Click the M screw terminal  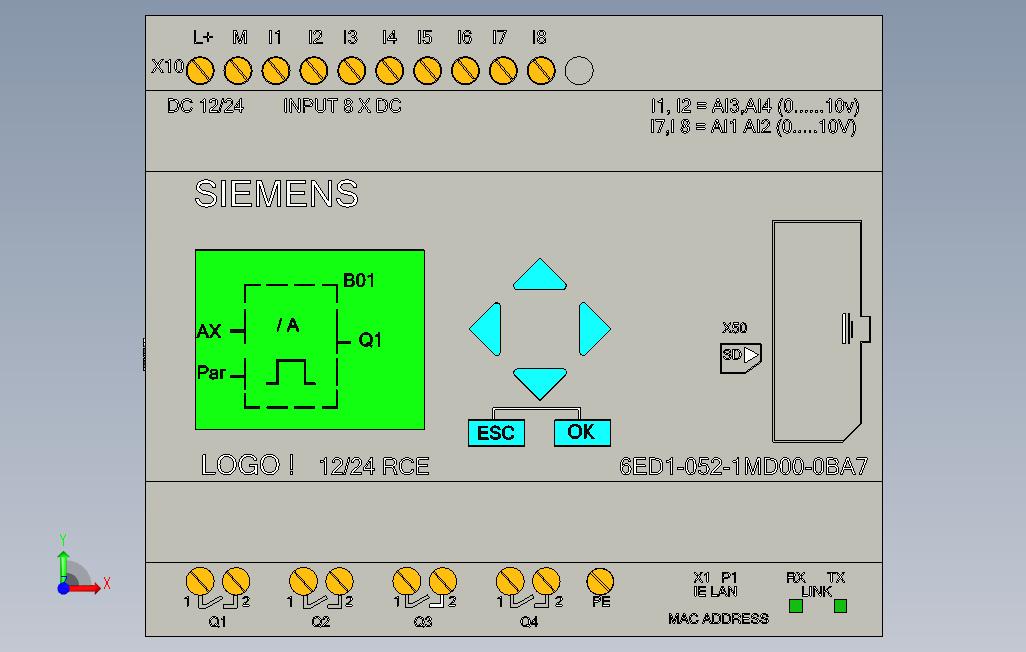tap(238, 71)
